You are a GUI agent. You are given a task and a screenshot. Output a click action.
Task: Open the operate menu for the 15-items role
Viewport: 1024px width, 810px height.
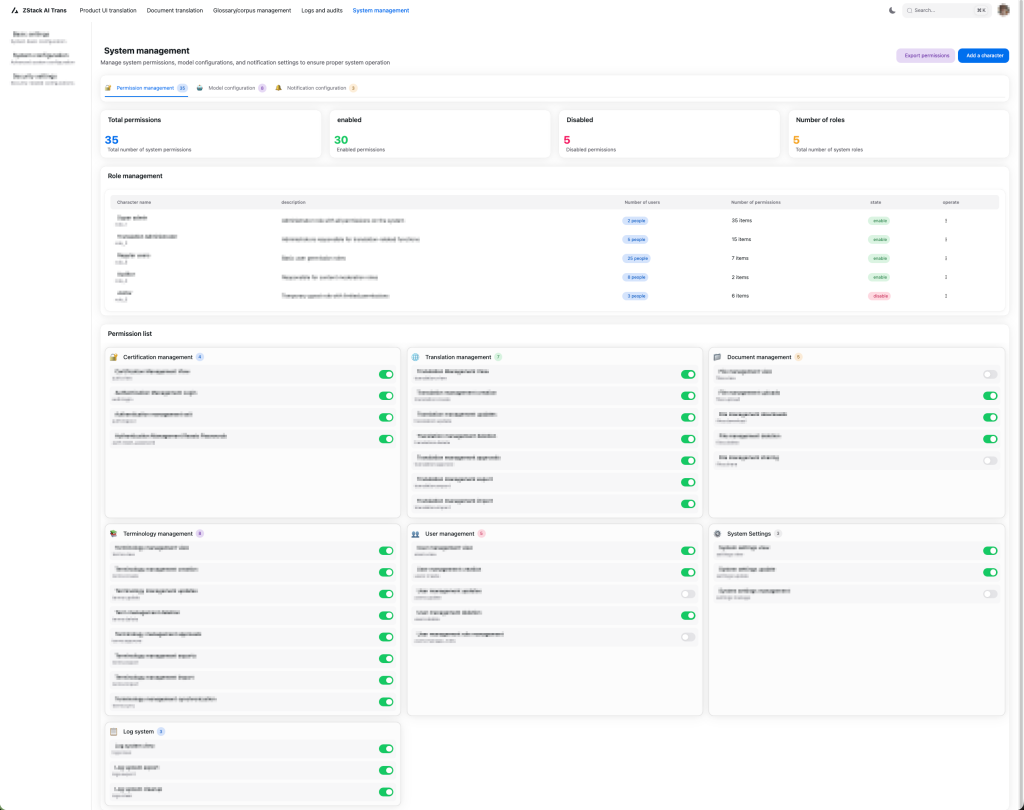point(946,239)
